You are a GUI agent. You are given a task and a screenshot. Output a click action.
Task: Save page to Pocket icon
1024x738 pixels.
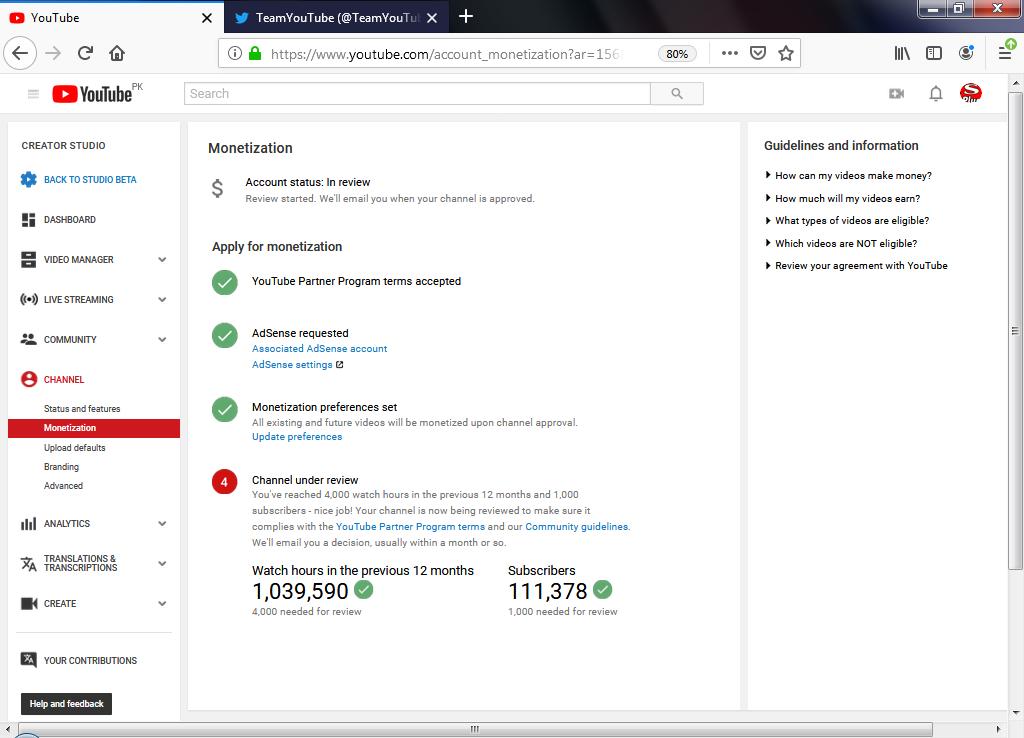tap(758, 53)
